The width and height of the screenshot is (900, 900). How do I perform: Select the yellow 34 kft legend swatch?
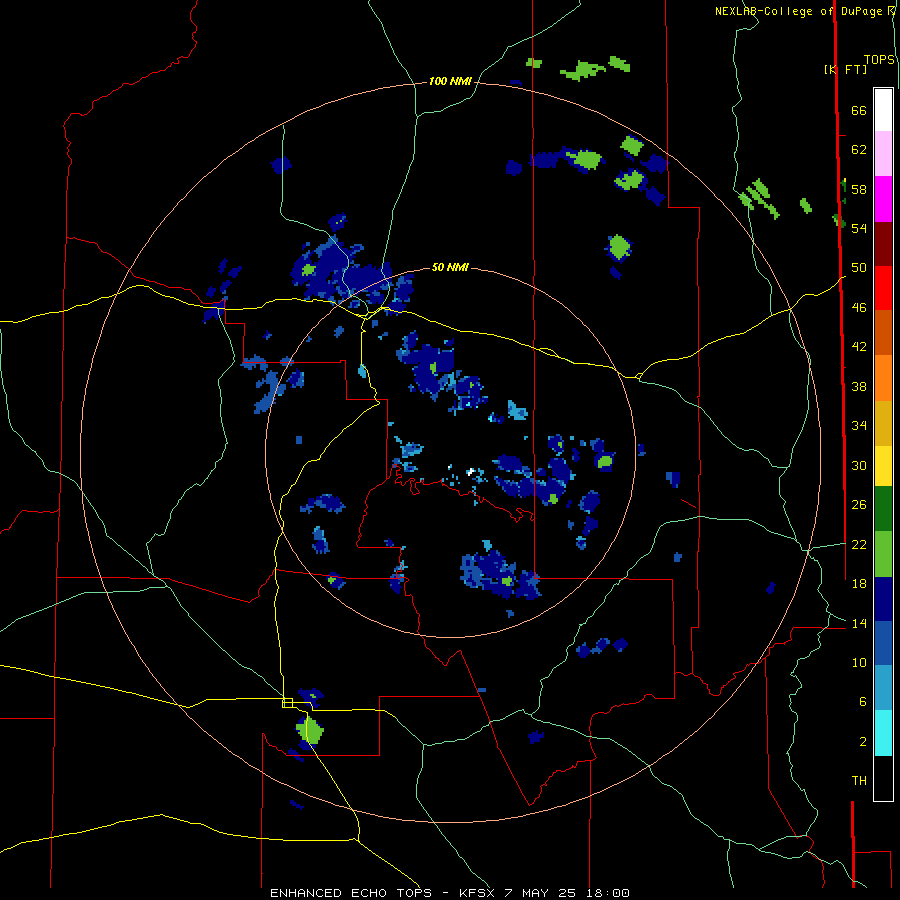pos(883,466)
